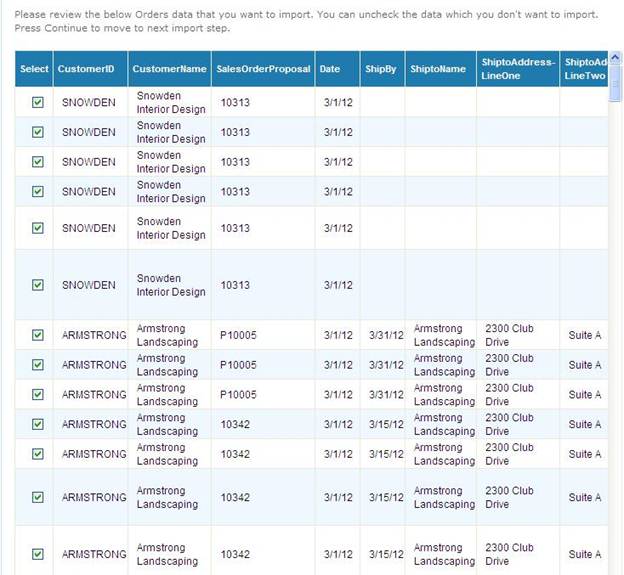Toggle the third ARMSTRONG 10342 row checkbox
Image resolution: width=624 pixels, height=575 pixels.
[x=38, y=497]
